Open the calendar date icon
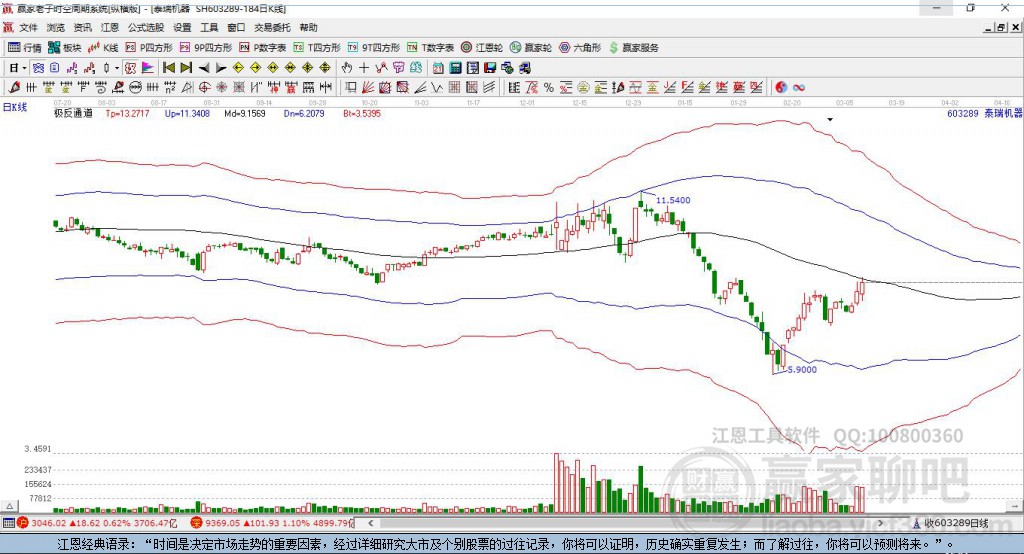Image resolution: width=1024 pixels, height=554 pixels. 438,68
